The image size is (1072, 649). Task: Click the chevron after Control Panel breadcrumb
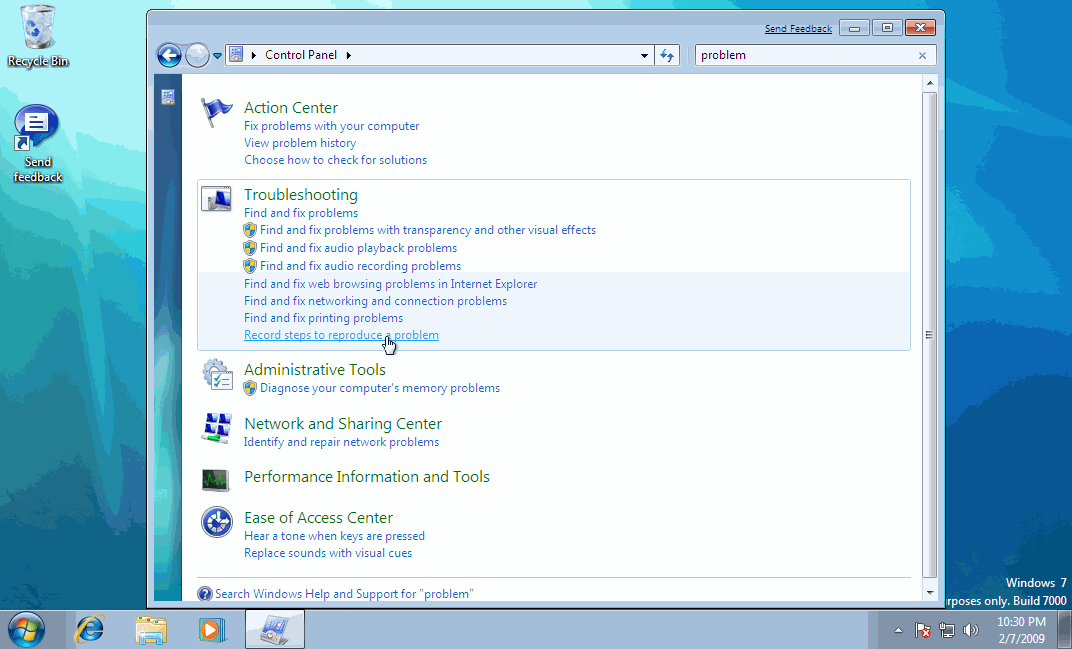click(349, 55)
